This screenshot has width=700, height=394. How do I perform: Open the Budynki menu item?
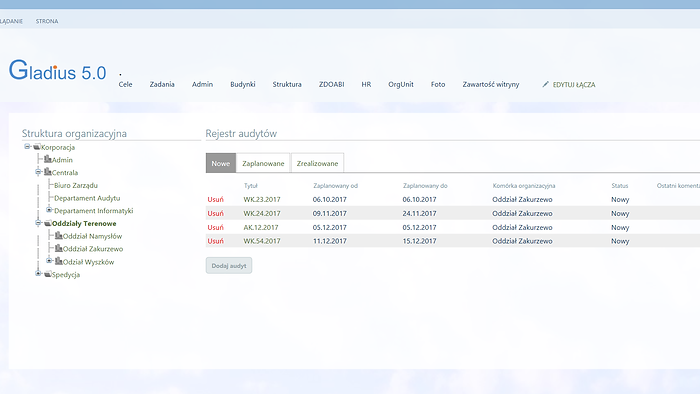[x=243, y=84]
